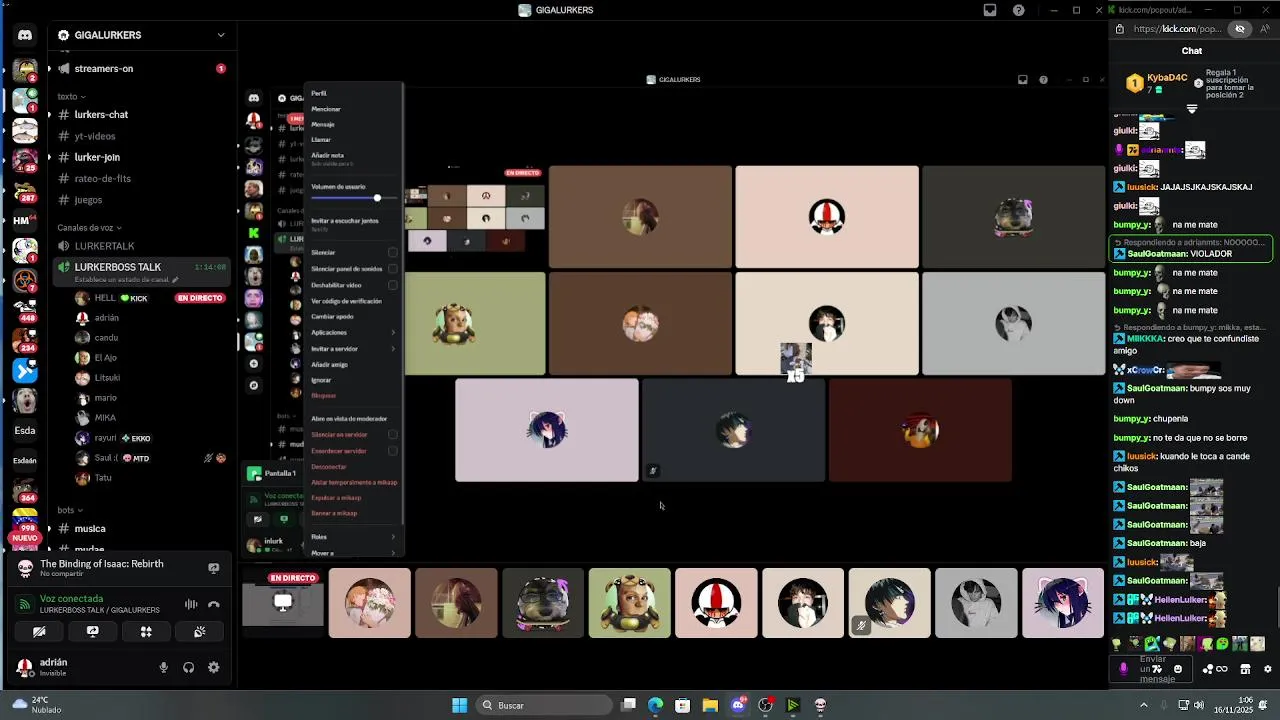The image size is (1280, 720).
Task: Open Discord from the Windows taskbar
Action: 738,705
